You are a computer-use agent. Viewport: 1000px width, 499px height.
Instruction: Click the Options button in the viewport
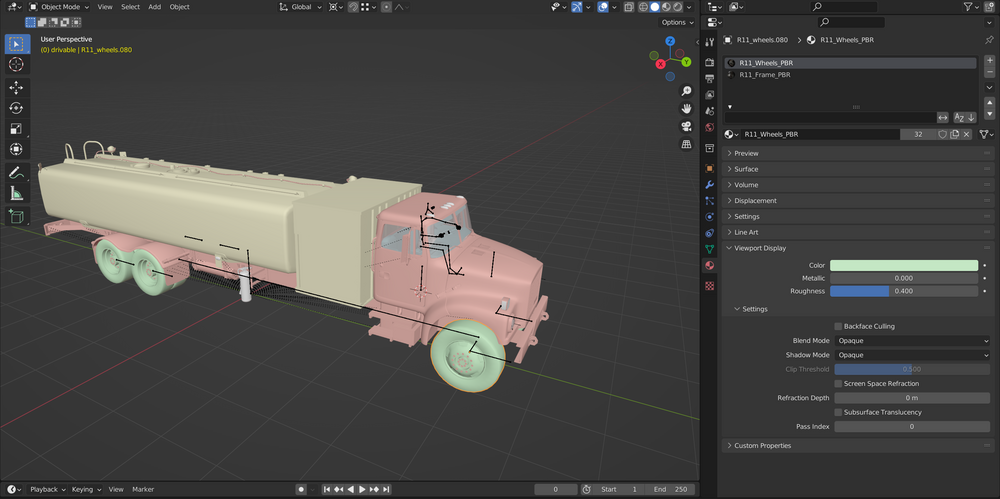(x=676, y=22)
